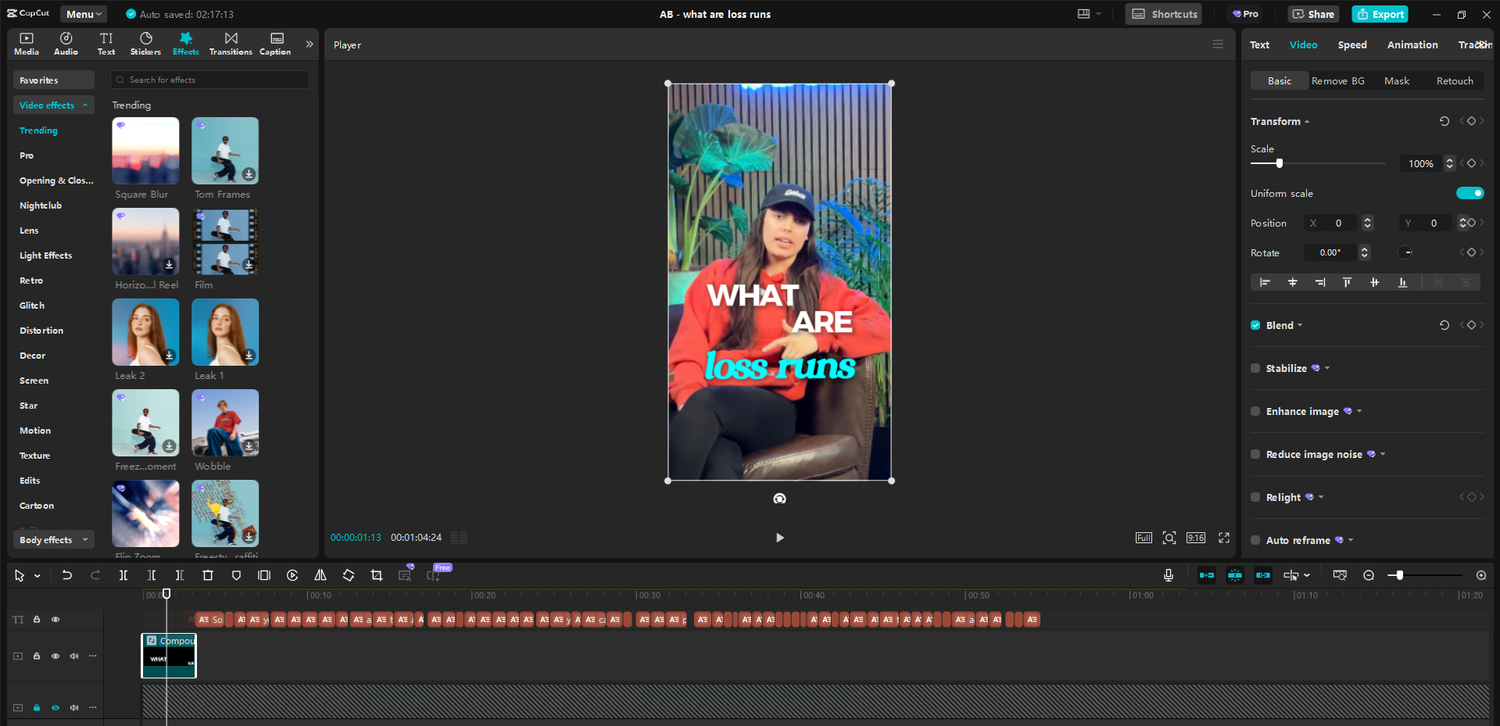Open the selection tool dropdown arrow
The width and height of the screenshot is (1500, 726).
click(37, 576)
